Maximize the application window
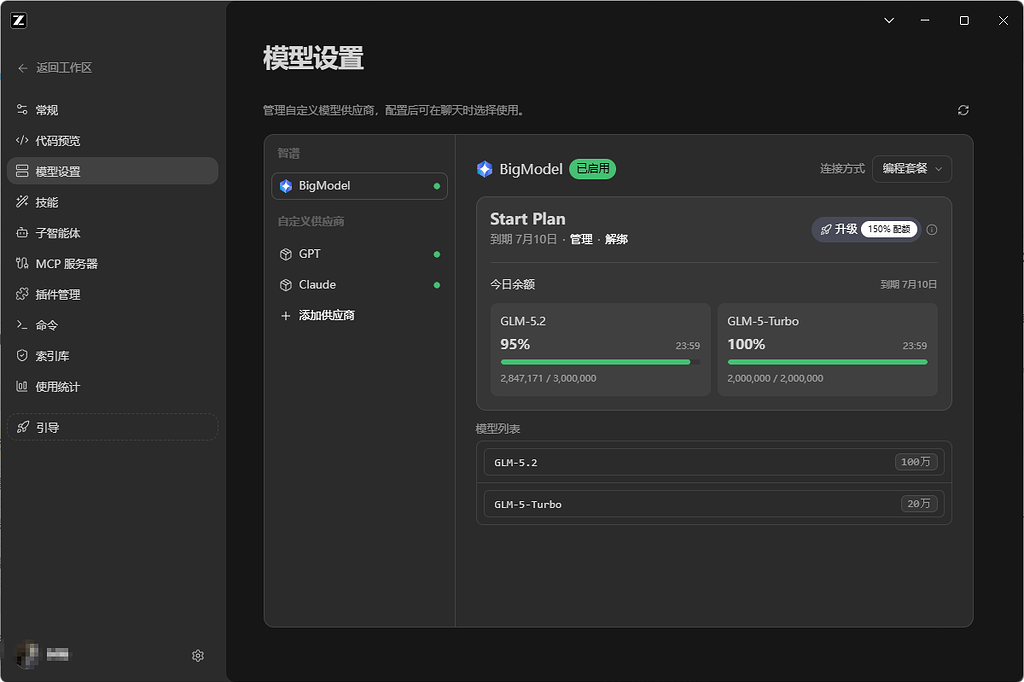The width and height of the screenshot is (1024, 682). [964, 20]
